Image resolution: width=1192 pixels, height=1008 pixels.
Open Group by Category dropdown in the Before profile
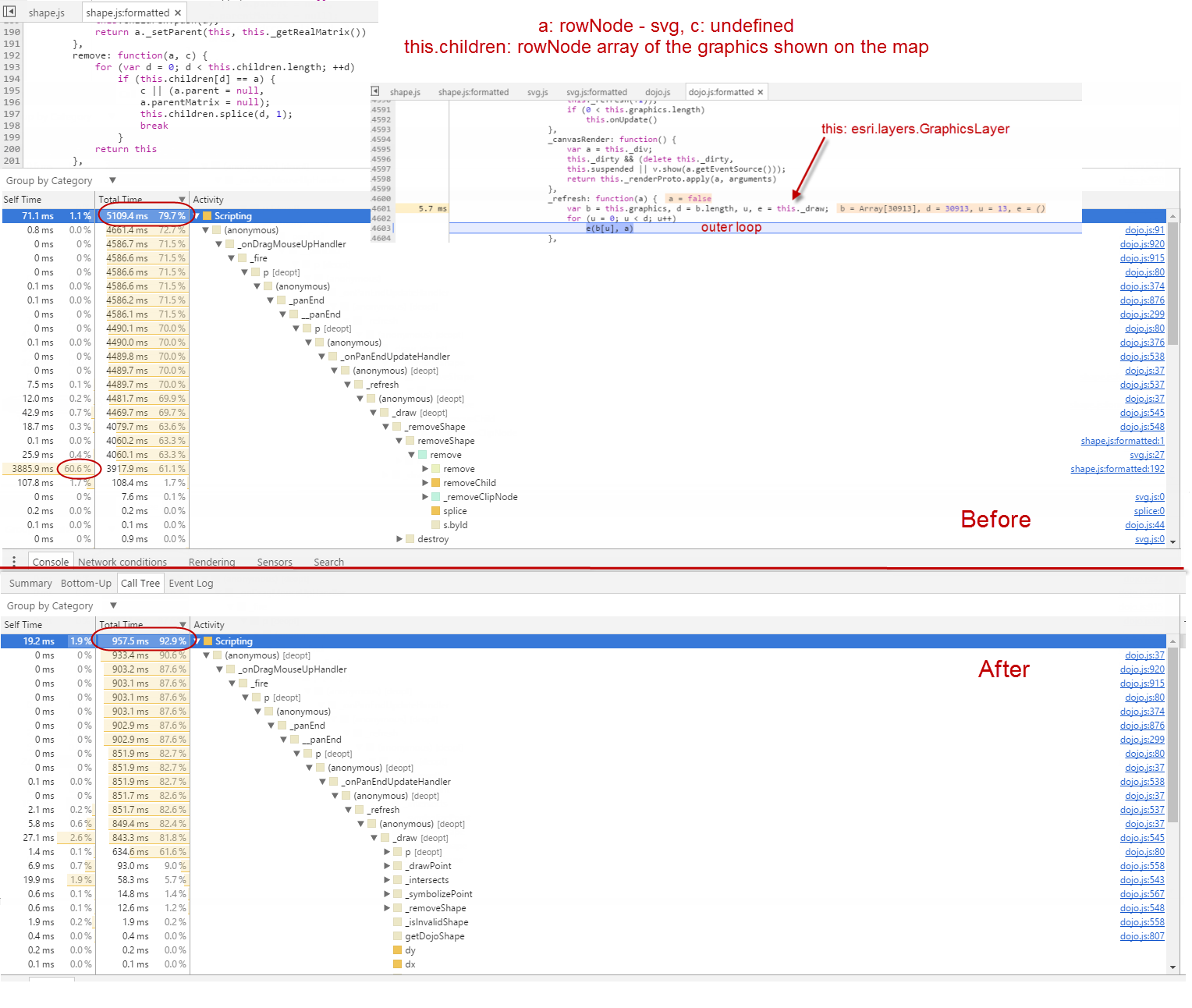coord(112,180)
